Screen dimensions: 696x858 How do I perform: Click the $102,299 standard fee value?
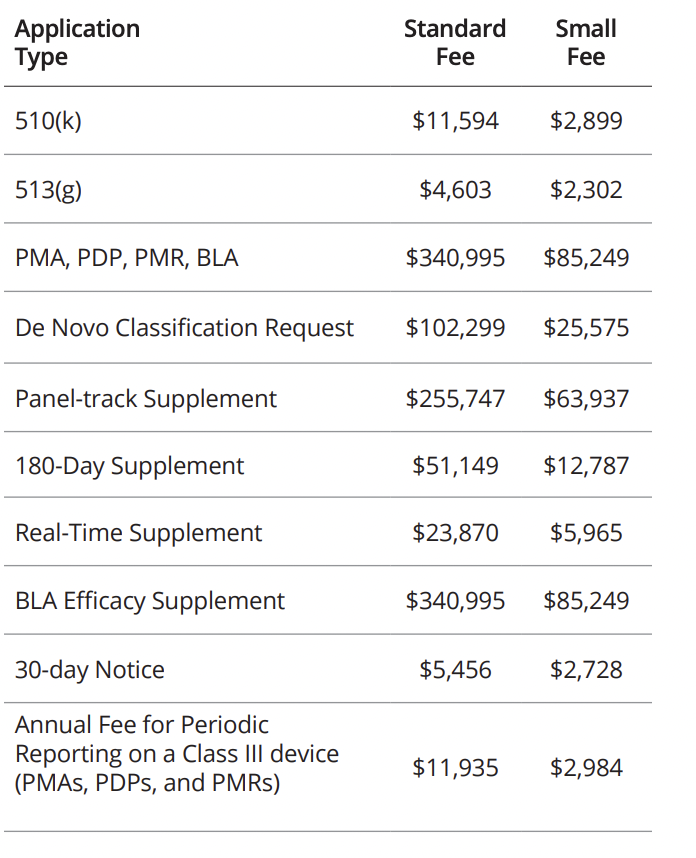point(455,328)
